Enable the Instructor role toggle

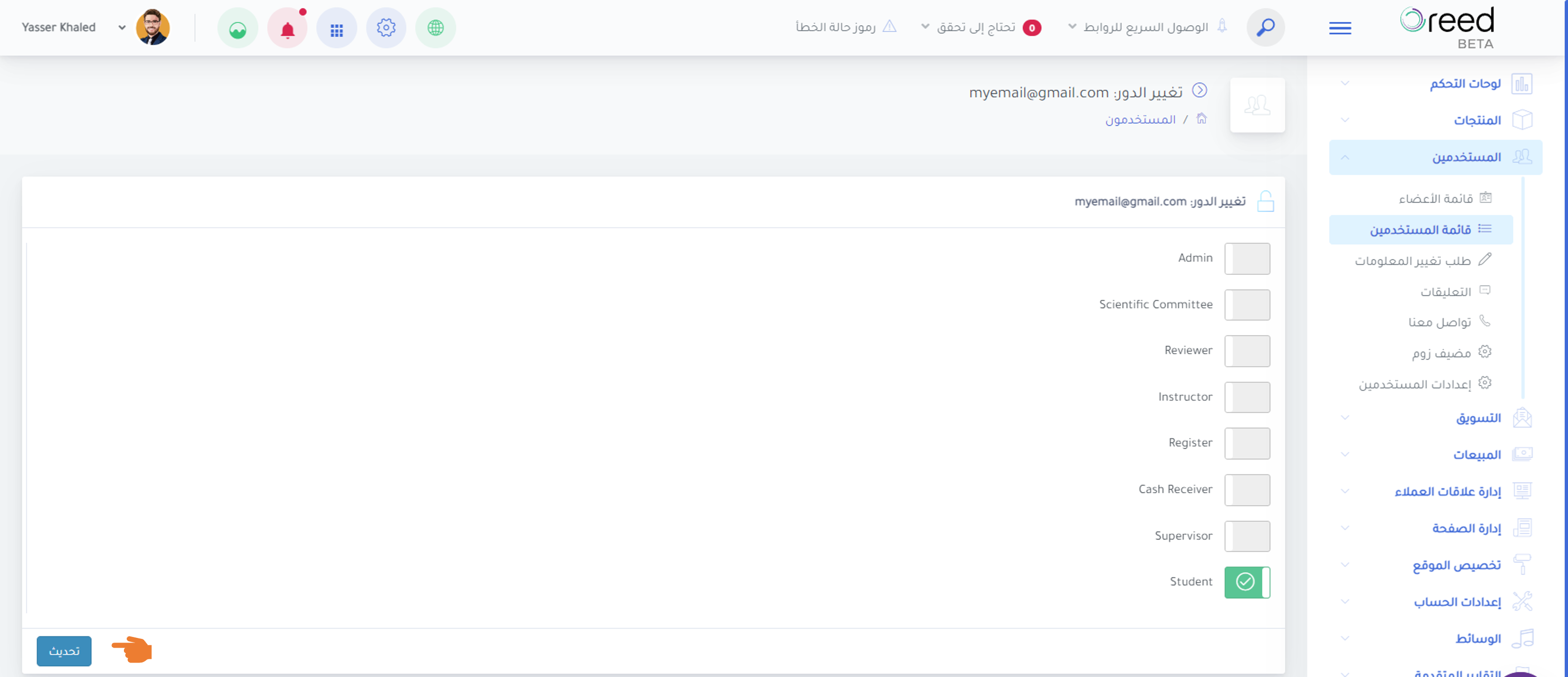1247,397
